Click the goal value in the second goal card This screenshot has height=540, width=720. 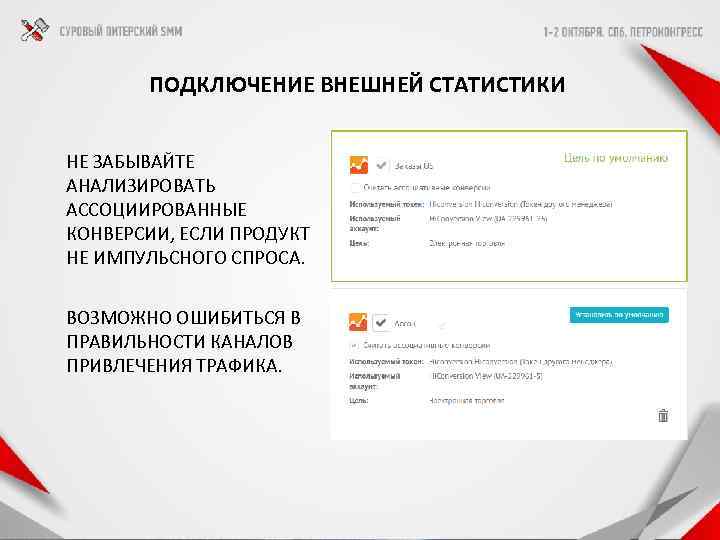pos(467,401)
